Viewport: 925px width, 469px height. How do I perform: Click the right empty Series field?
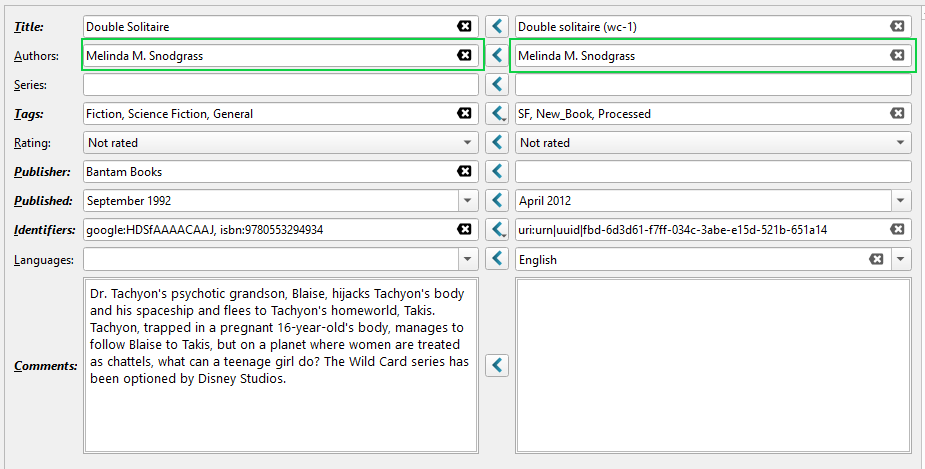coord(713,84)
